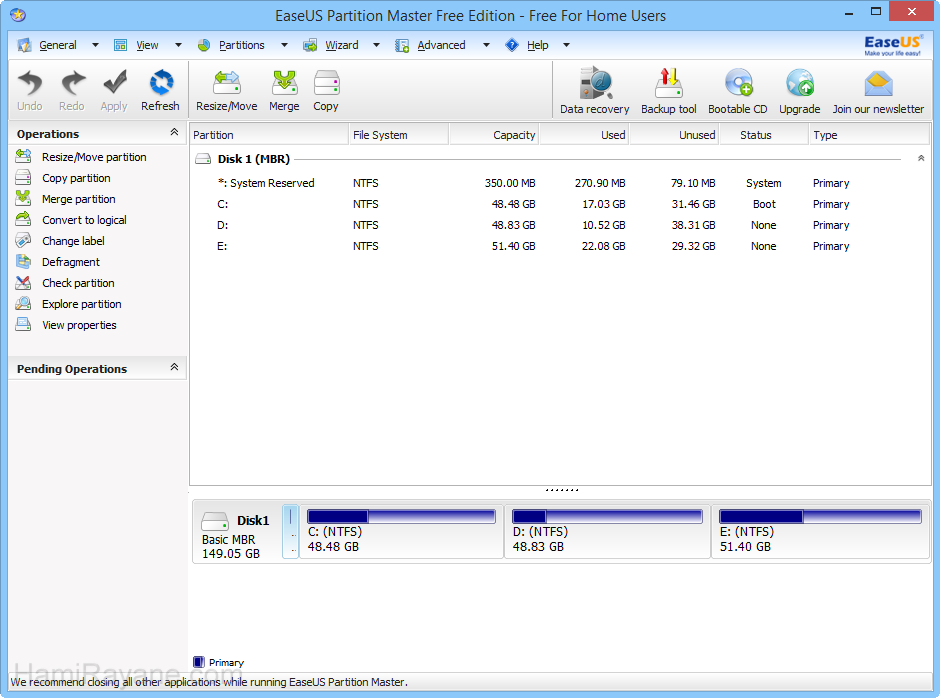Screen dimensions: 940x698
Task: Select the D: partition row in the table
Action: click(558, 225)
